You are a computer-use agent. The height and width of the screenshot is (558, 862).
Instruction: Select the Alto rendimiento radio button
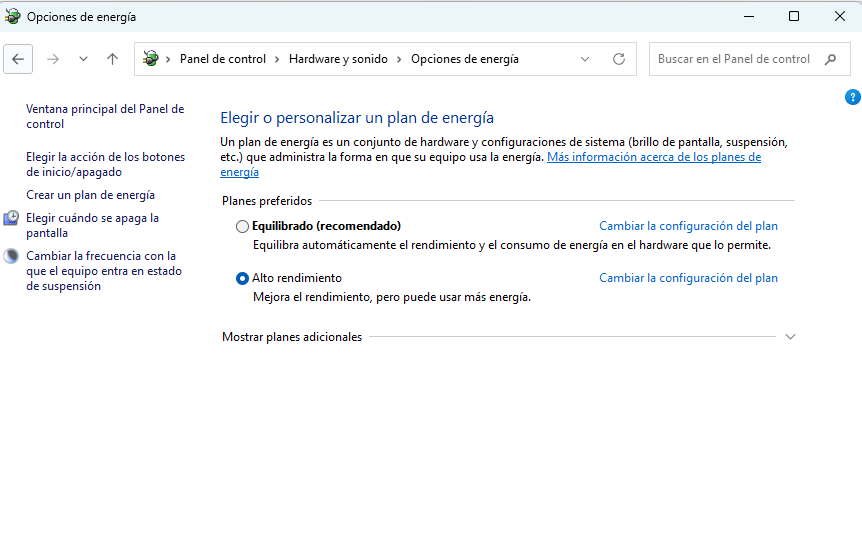click(242, 279)
